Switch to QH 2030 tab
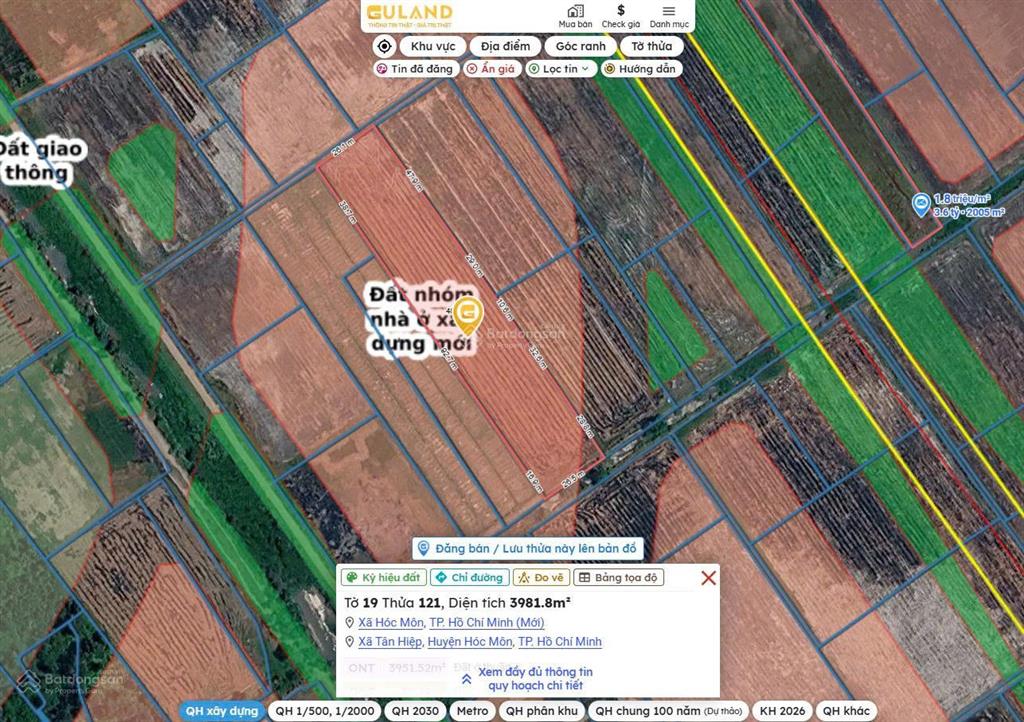 415,711
